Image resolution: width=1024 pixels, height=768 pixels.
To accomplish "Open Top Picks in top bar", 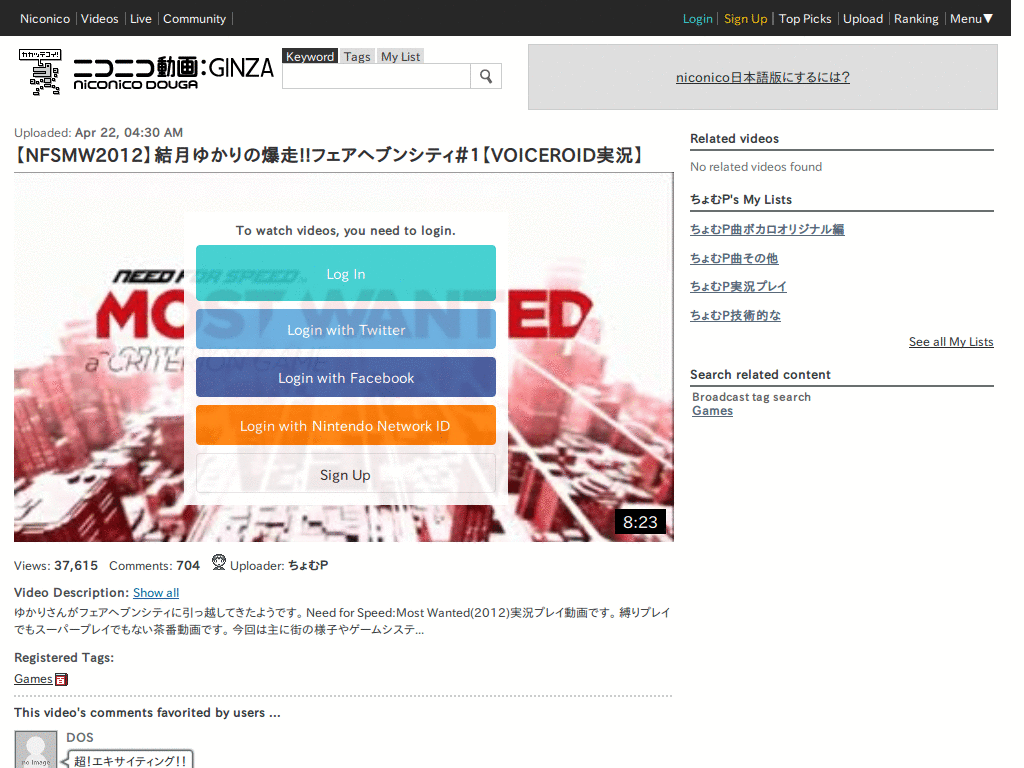I will click(805, 19).
